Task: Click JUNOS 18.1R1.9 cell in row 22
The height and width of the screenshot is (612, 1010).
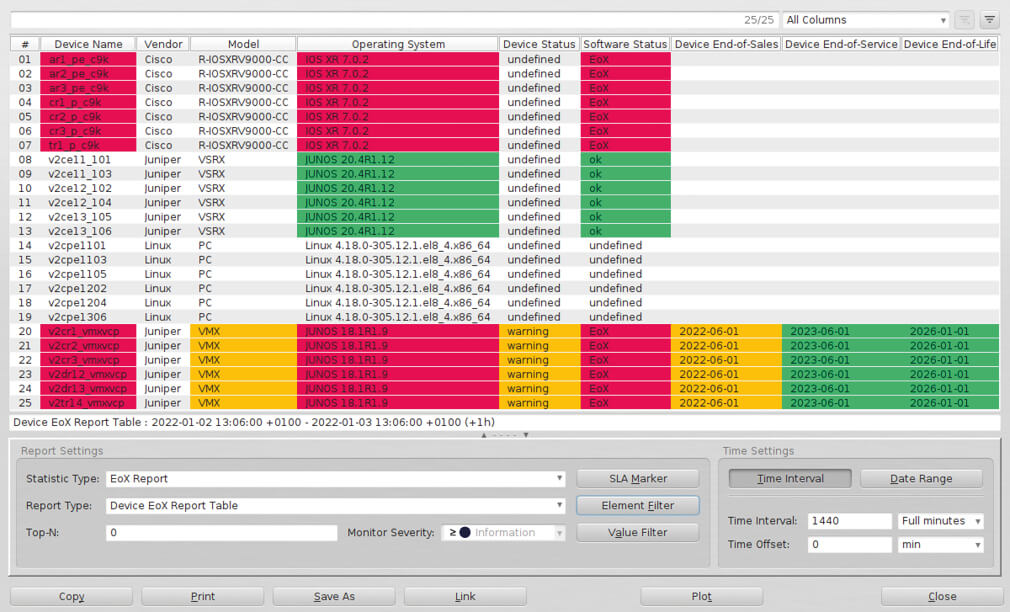Action: click(x=397, y=360)
